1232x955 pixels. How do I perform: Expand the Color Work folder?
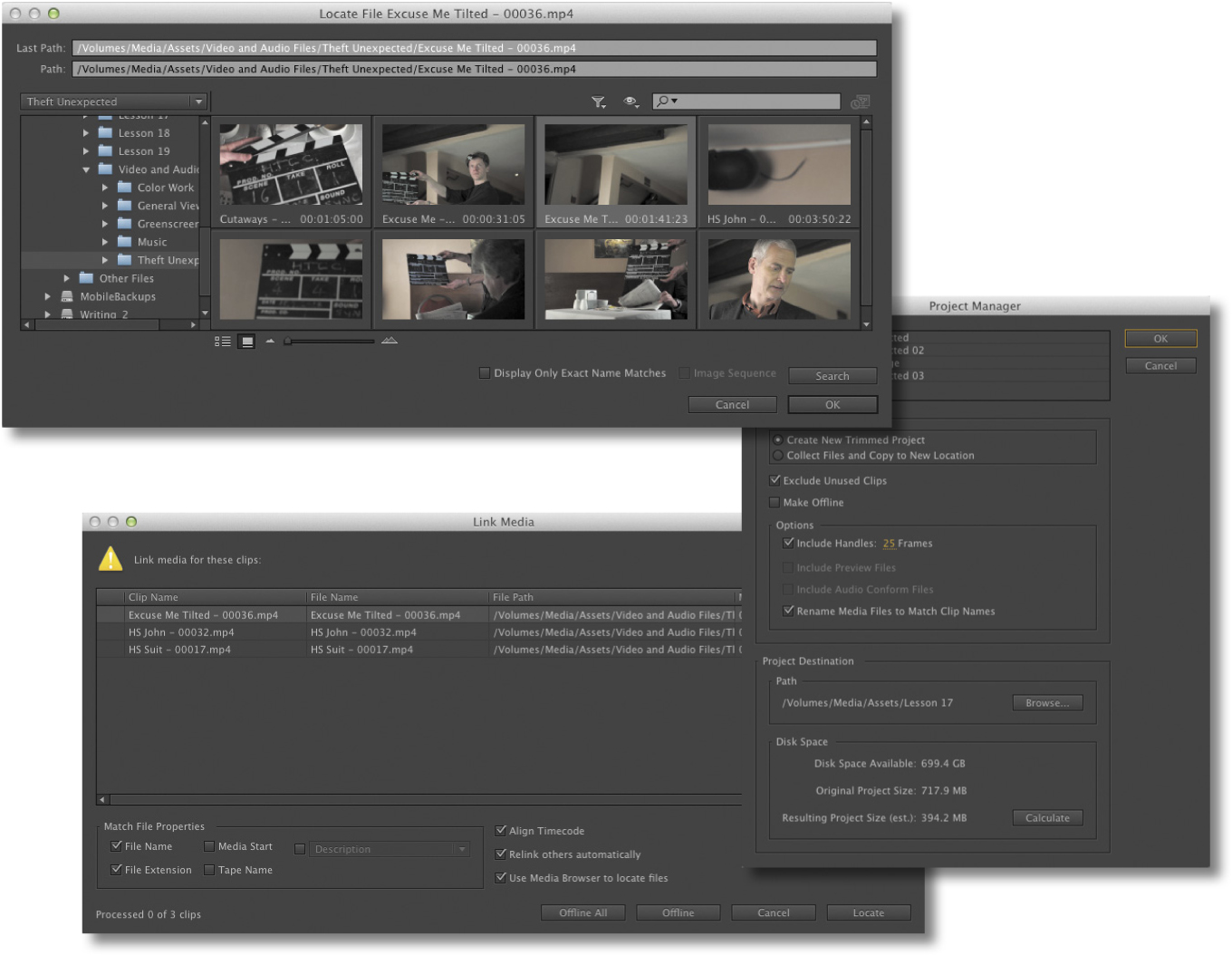(105, 188)
